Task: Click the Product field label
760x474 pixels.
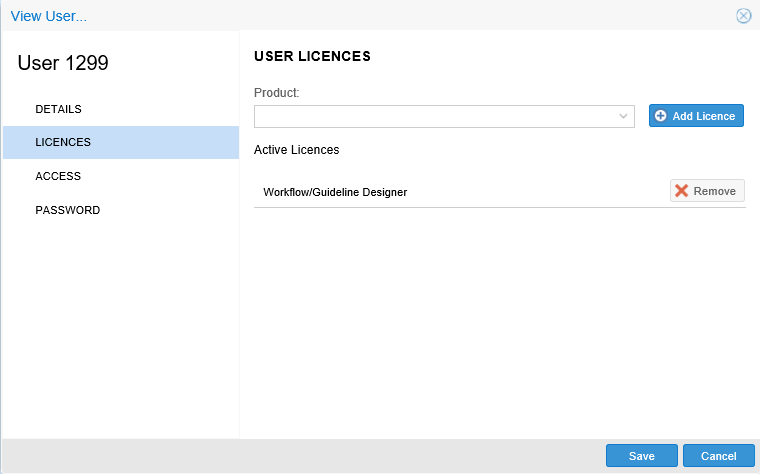Action: (277, 92)
